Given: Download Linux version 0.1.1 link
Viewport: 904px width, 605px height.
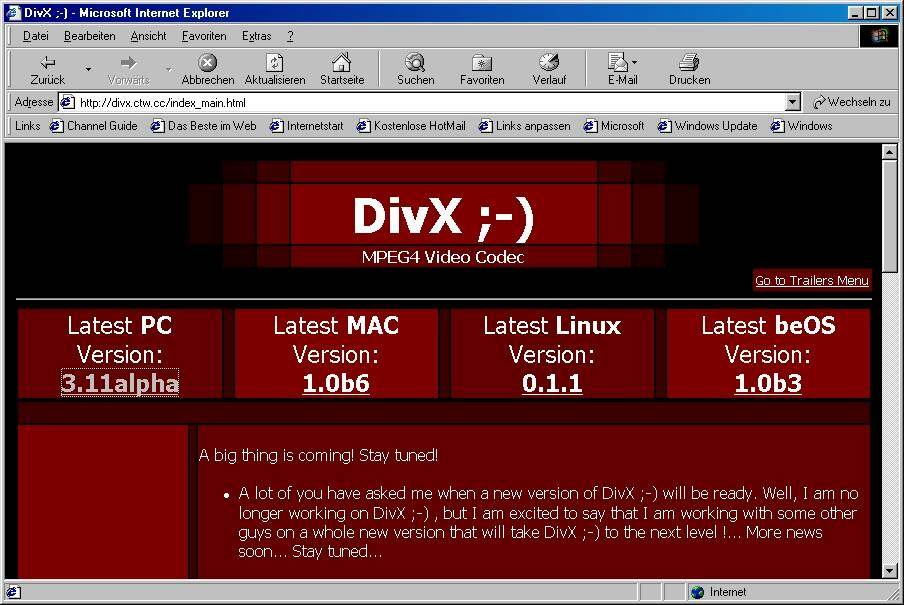Looking at the screenshot, I should point(552,383).
